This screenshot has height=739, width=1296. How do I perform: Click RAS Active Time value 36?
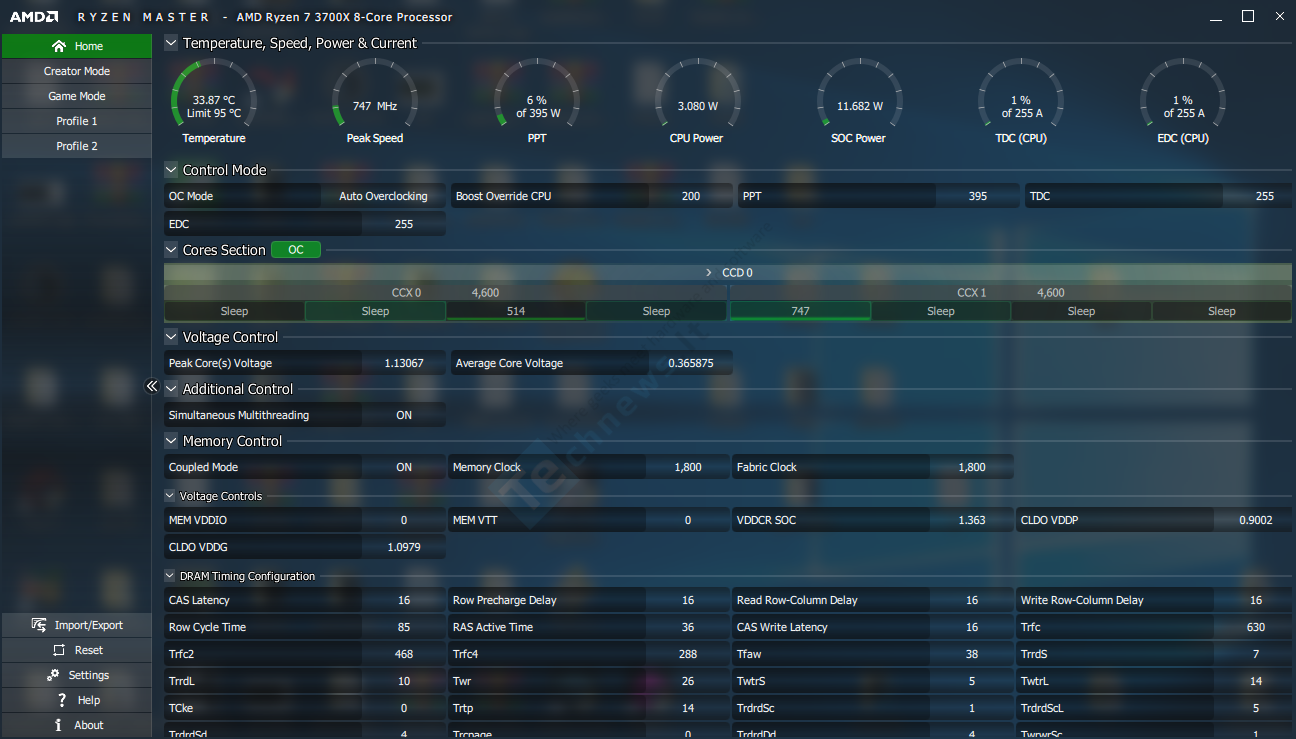pyautogui.click(x=688, y=627)
